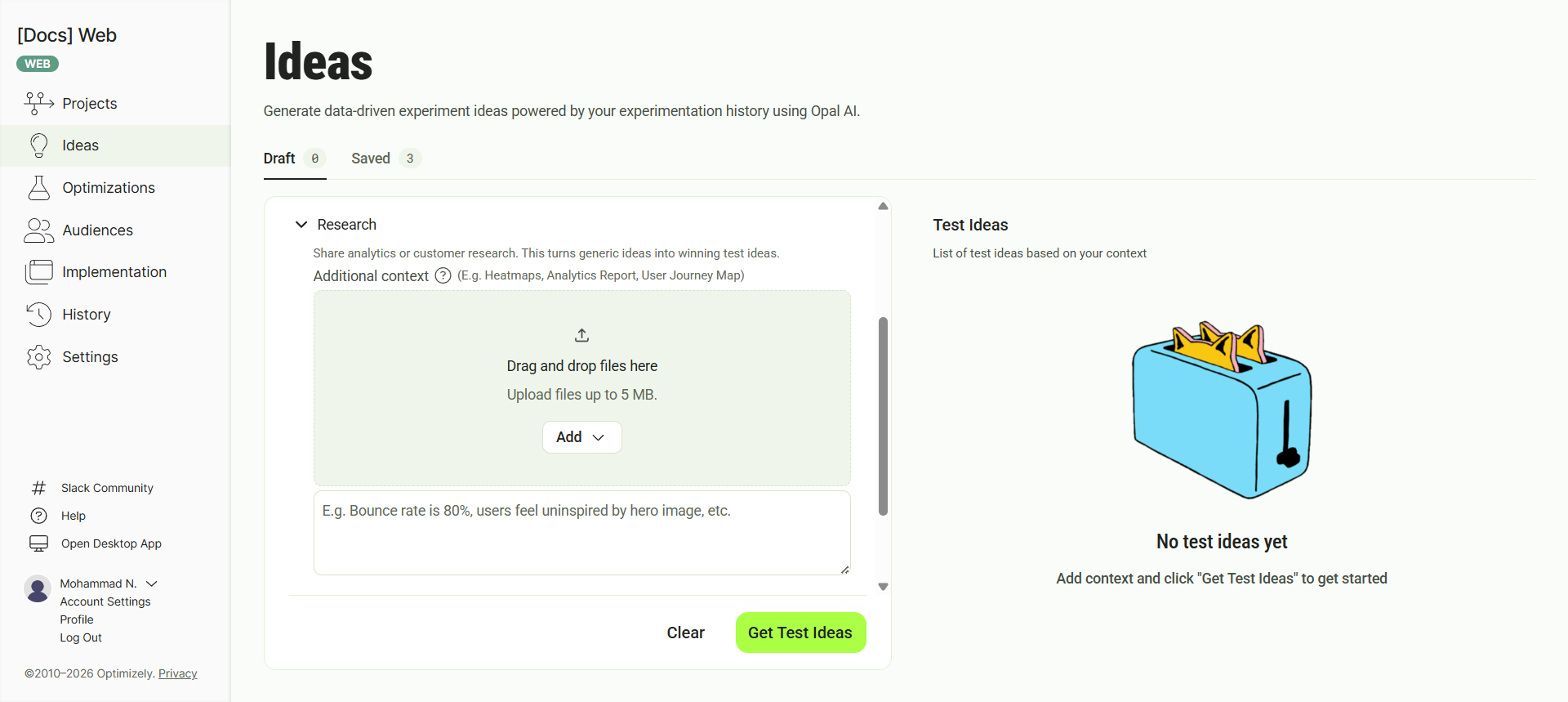Click the History clock icon
The width and height of the screenshot is (1568, 702).
38,315
